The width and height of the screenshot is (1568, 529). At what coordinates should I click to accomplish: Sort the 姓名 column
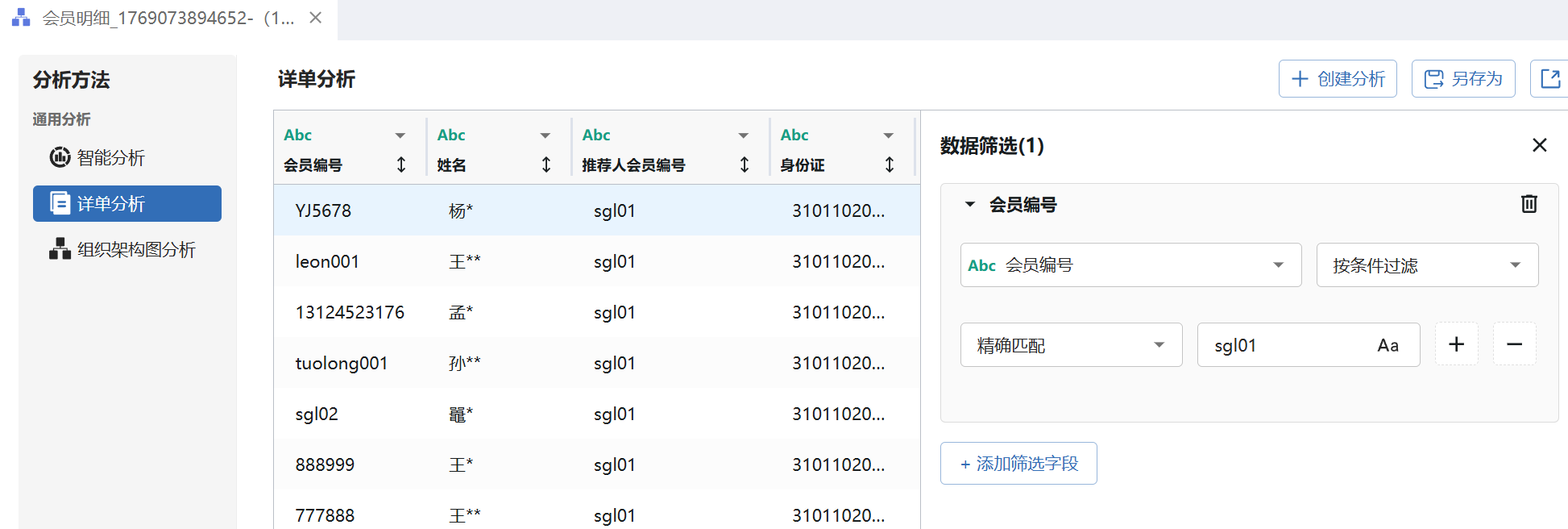[x=545, y=165]
